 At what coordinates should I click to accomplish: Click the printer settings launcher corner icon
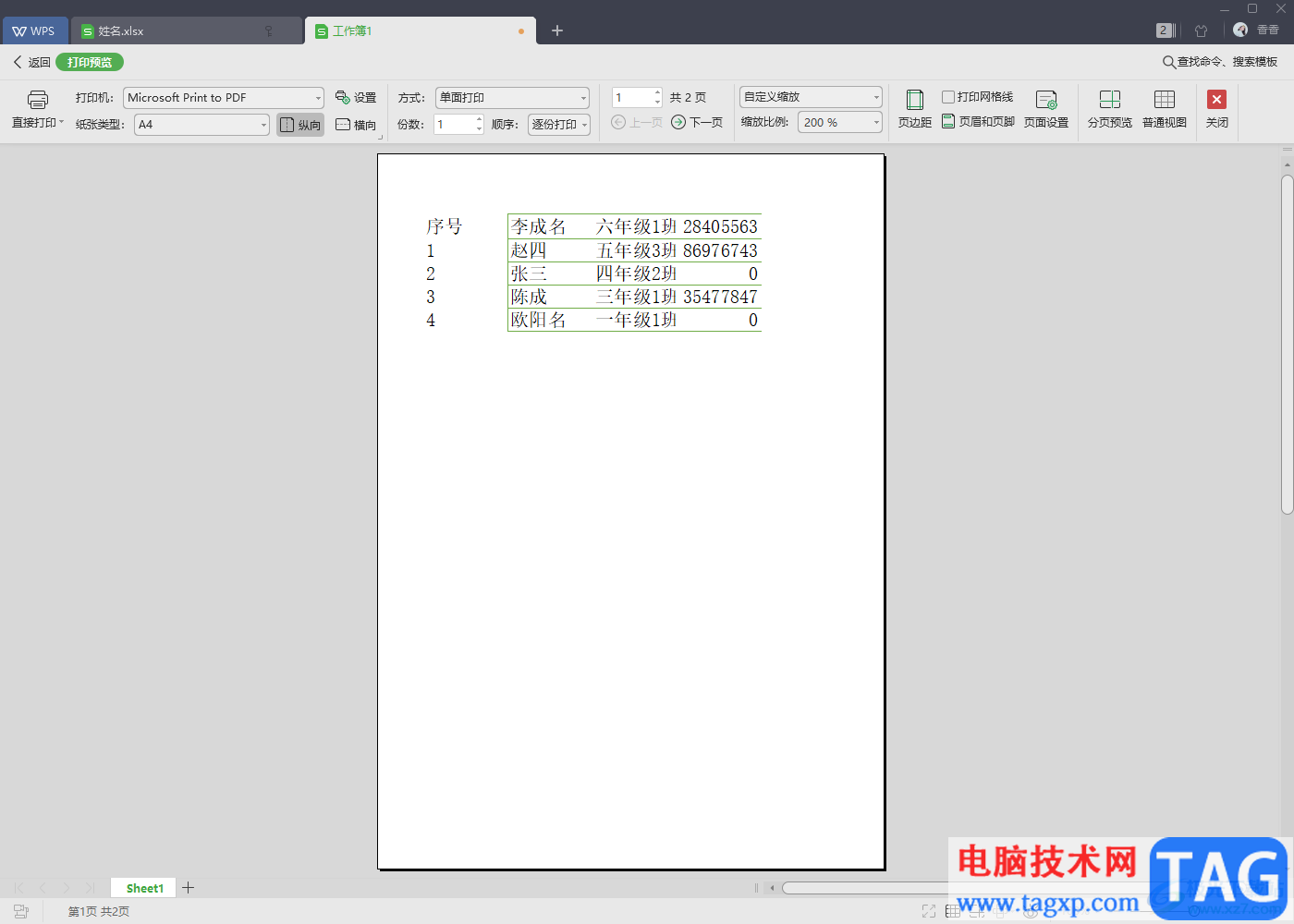pyautogui.click(x=380, y=137)
